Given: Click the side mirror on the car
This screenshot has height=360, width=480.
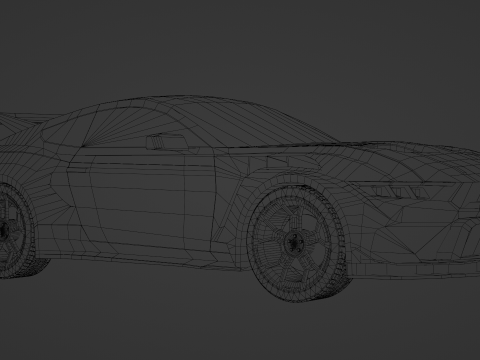Looking at the screenshot, I should coord(167,141).
